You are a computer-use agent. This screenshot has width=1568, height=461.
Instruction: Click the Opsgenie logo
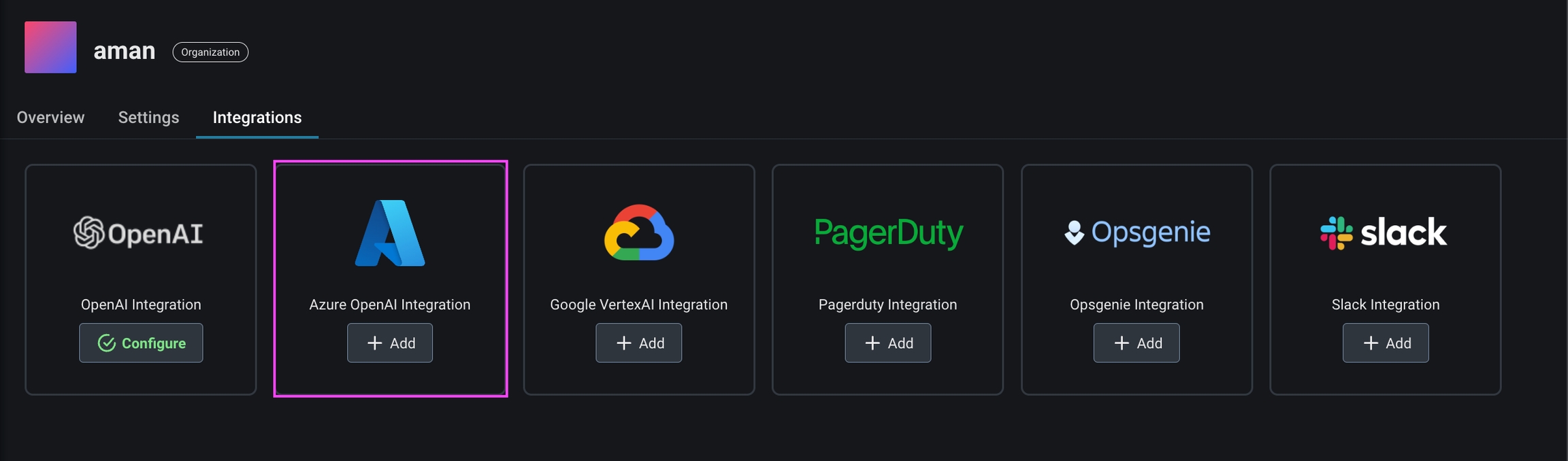pyautogui.click(x=1137, y=233)
